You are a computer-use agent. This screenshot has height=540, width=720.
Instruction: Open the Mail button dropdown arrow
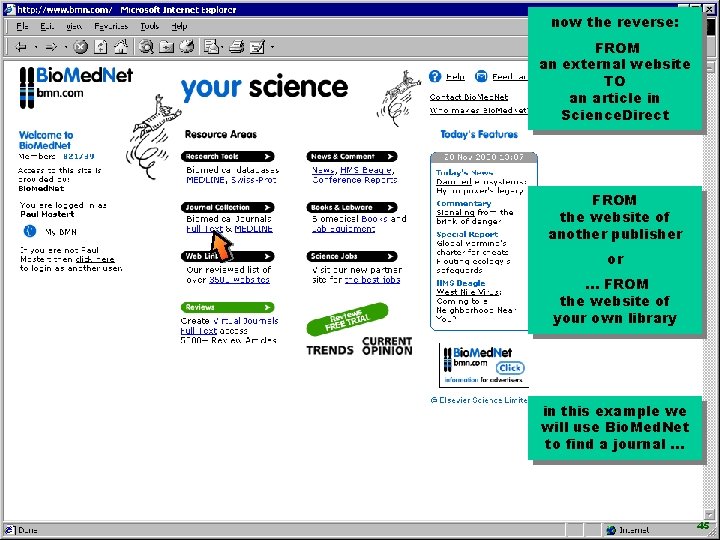click(x=222, y=47)
